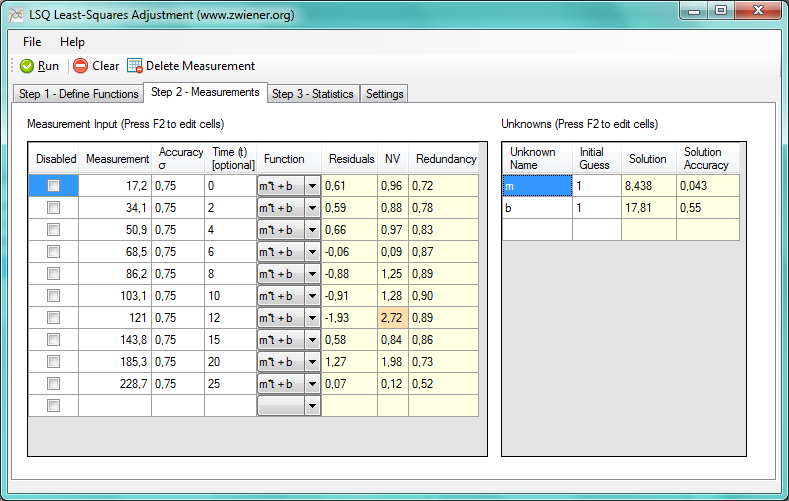
Task: Open the Help menu
Action: 72,42
